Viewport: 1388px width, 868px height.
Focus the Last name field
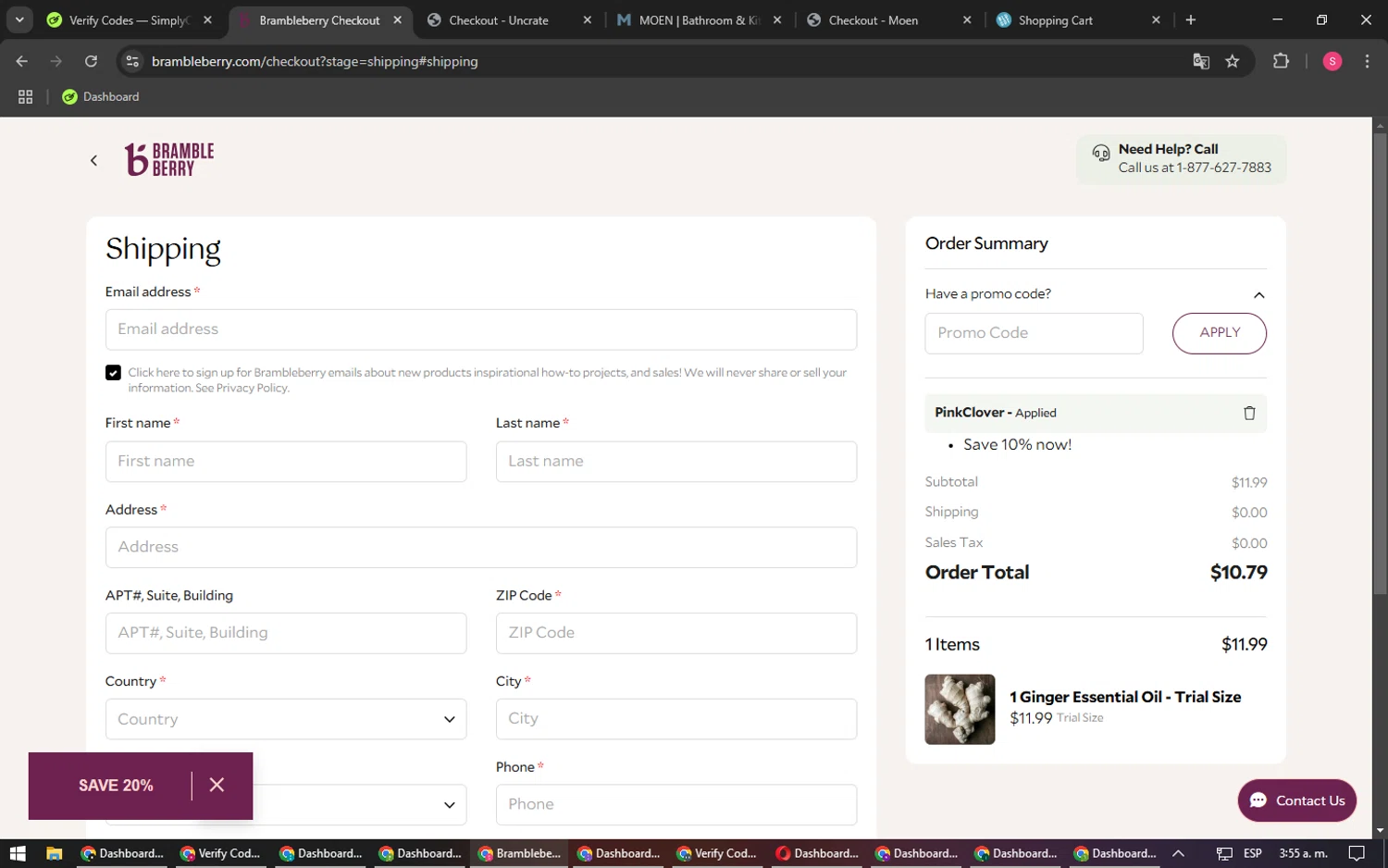pyautogui.click(x=676, y=461)
